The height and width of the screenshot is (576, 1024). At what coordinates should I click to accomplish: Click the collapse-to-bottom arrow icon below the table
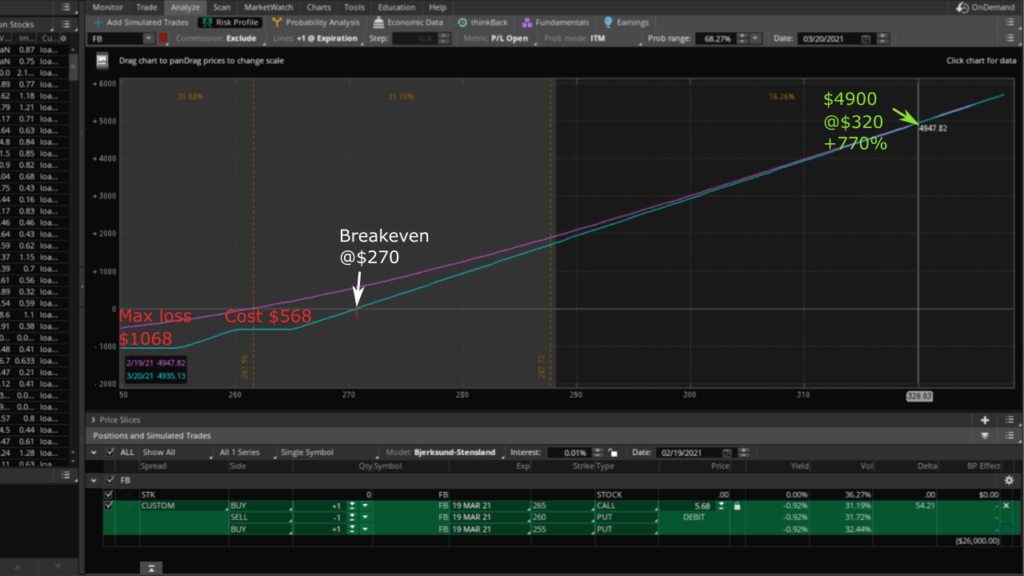coord(151,568)
